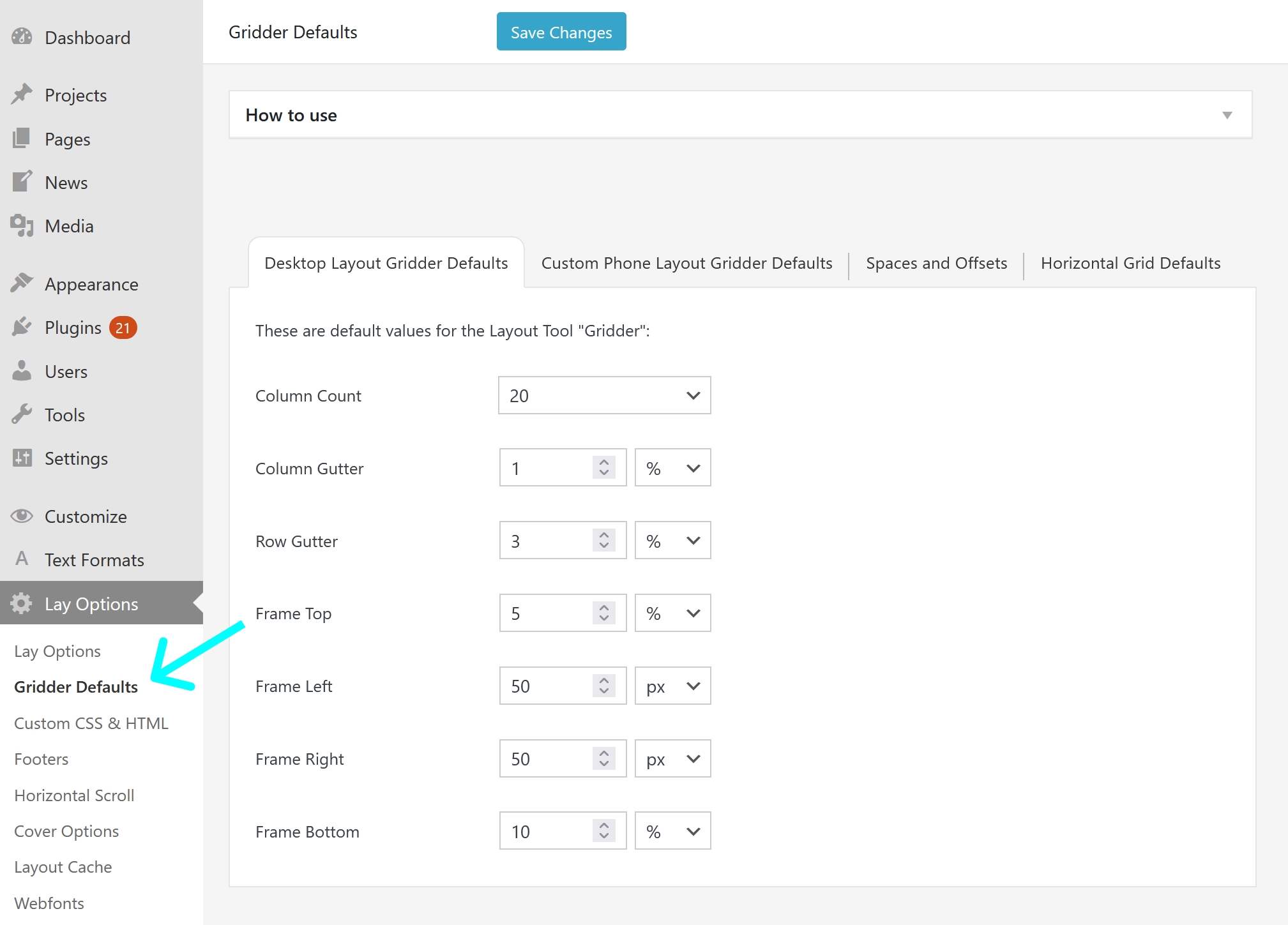This screenshot has width=1288, height=925.
Task: Expand the How to use panel
Action: pyautogui.click(x=1226, y=116)
